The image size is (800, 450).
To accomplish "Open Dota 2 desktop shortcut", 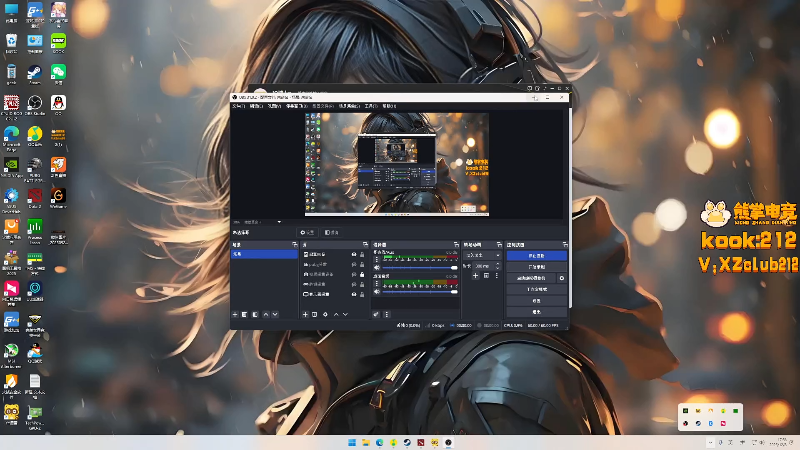I will click(x=35, y=198).
